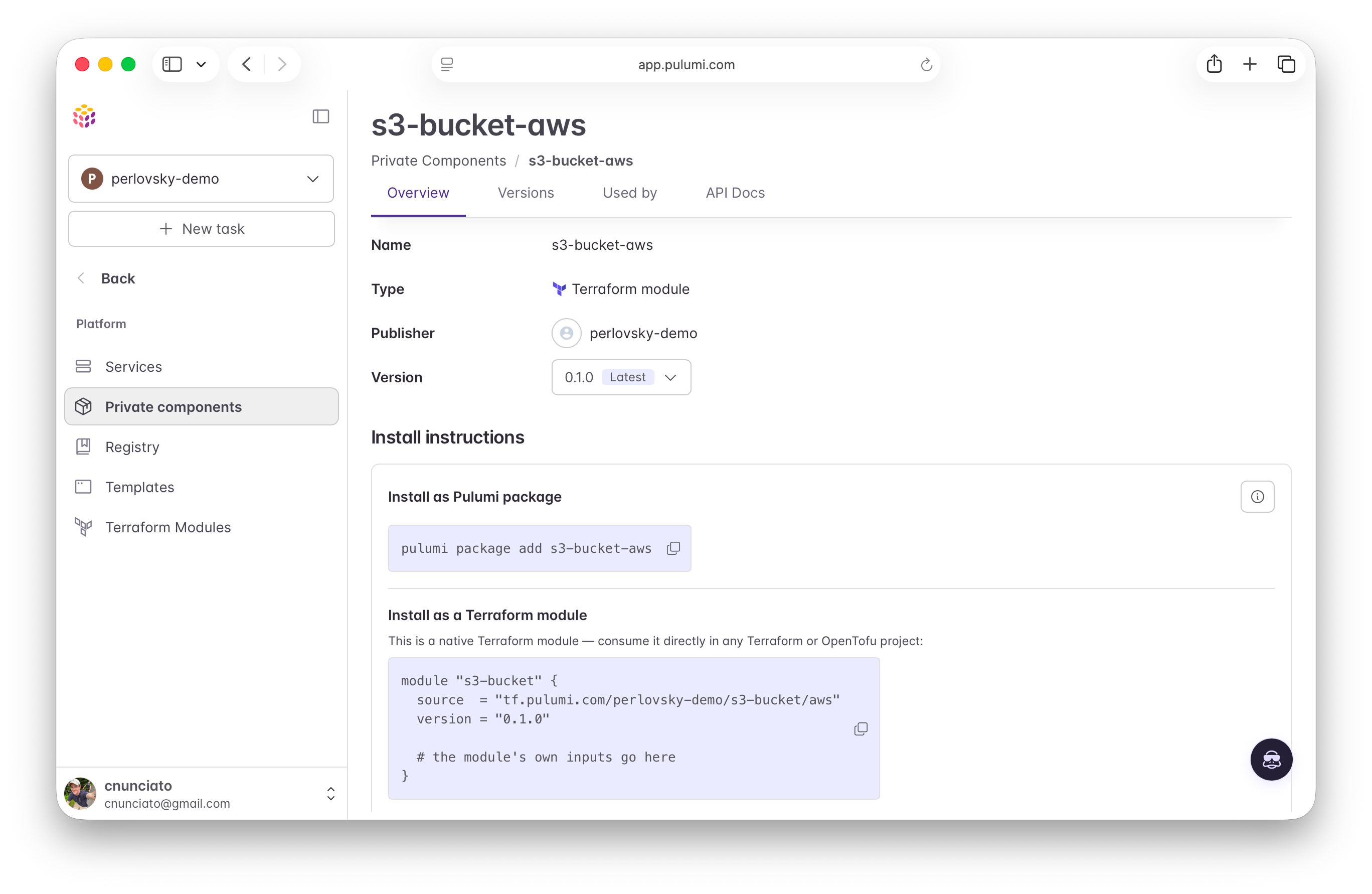Expand the cnunciato user menu chevrons
This screenshot has width=1372, height=894.
click(330, 794)
